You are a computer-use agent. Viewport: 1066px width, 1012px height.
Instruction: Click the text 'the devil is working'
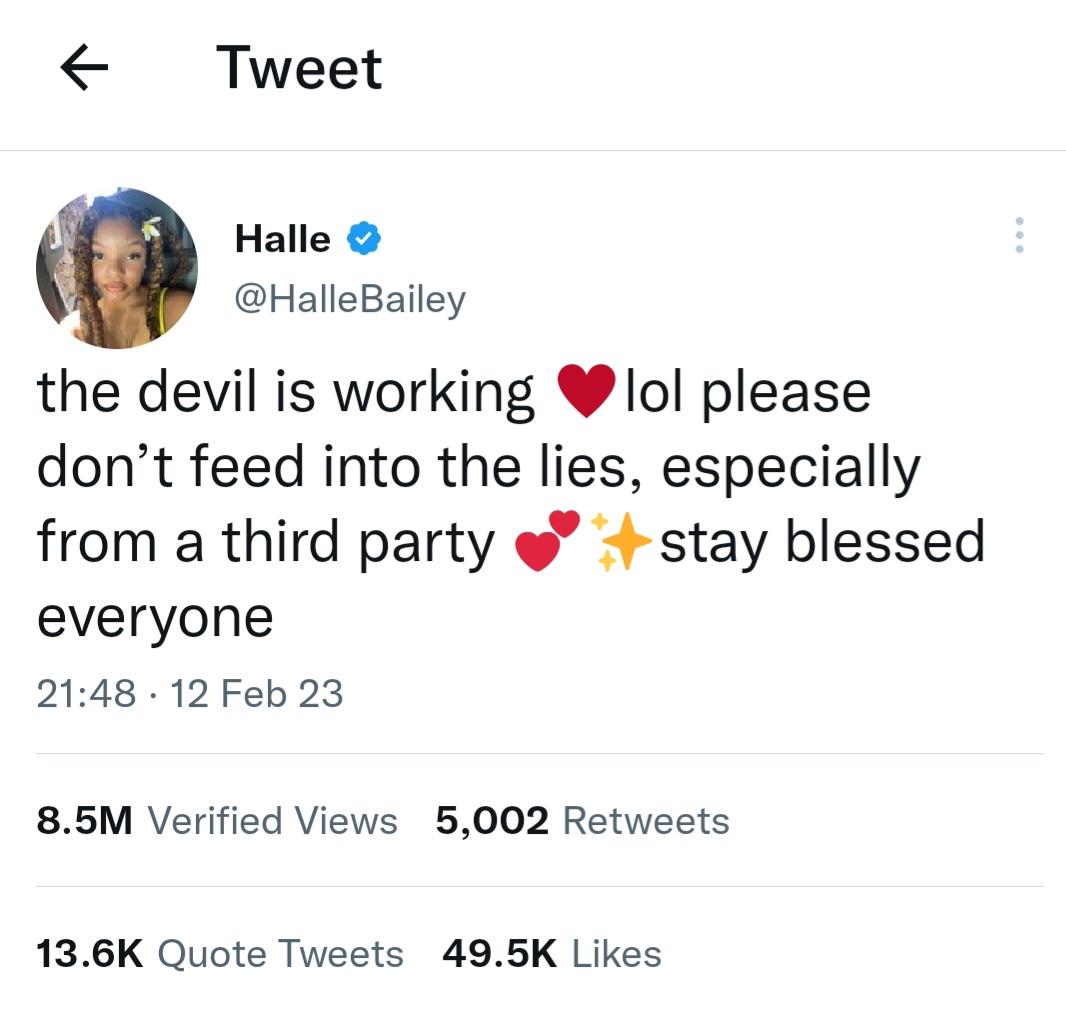click(286, 392)
